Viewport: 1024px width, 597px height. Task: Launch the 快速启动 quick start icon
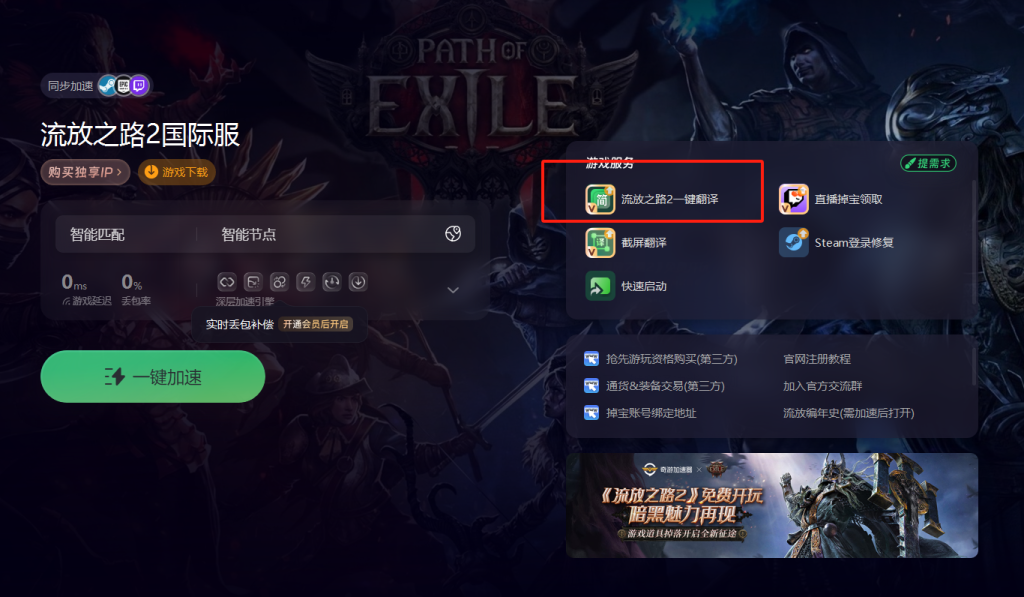(600, 286)
